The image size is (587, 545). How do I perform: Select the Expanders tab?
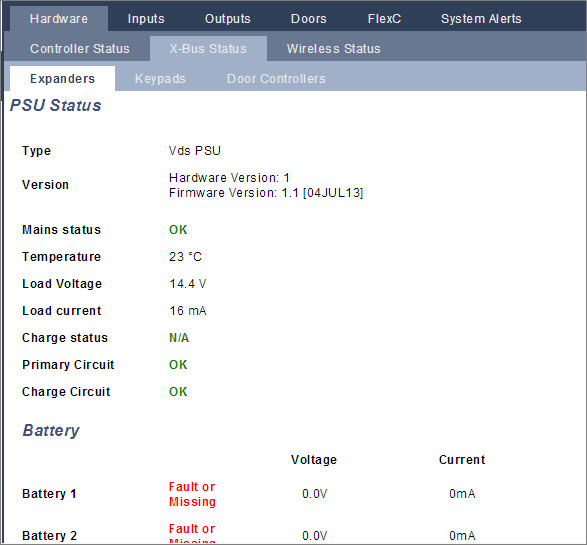pos(63,79)
